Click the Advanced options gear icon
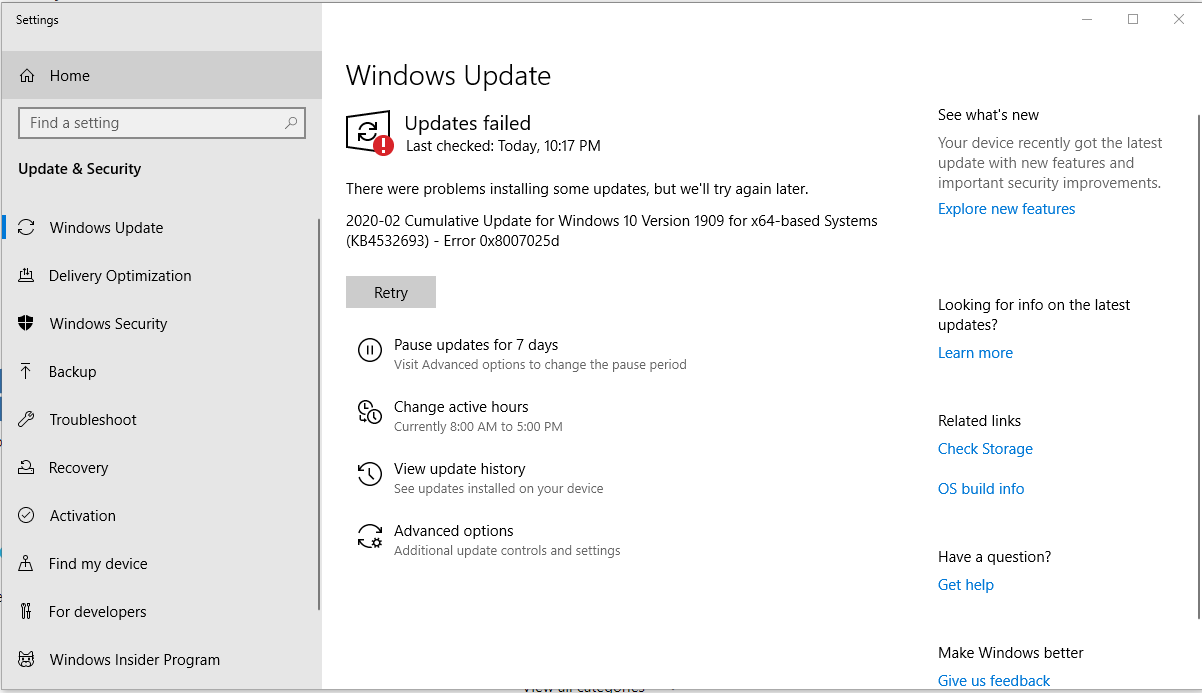This screenshot has height=693, width=1202. (x=370, y=537)
